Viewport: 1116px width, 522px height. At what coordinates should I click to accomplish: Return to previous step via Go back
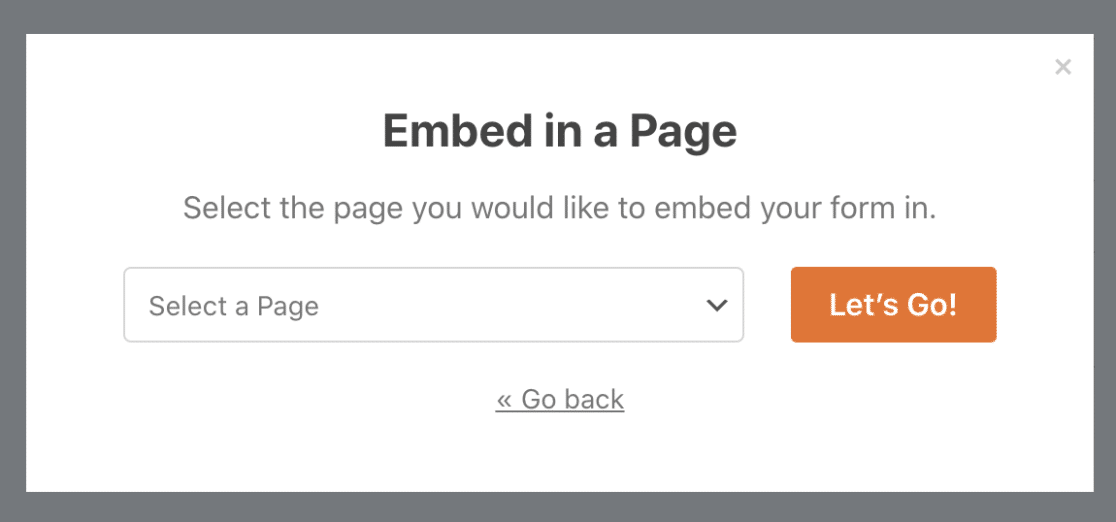point(560,400)
